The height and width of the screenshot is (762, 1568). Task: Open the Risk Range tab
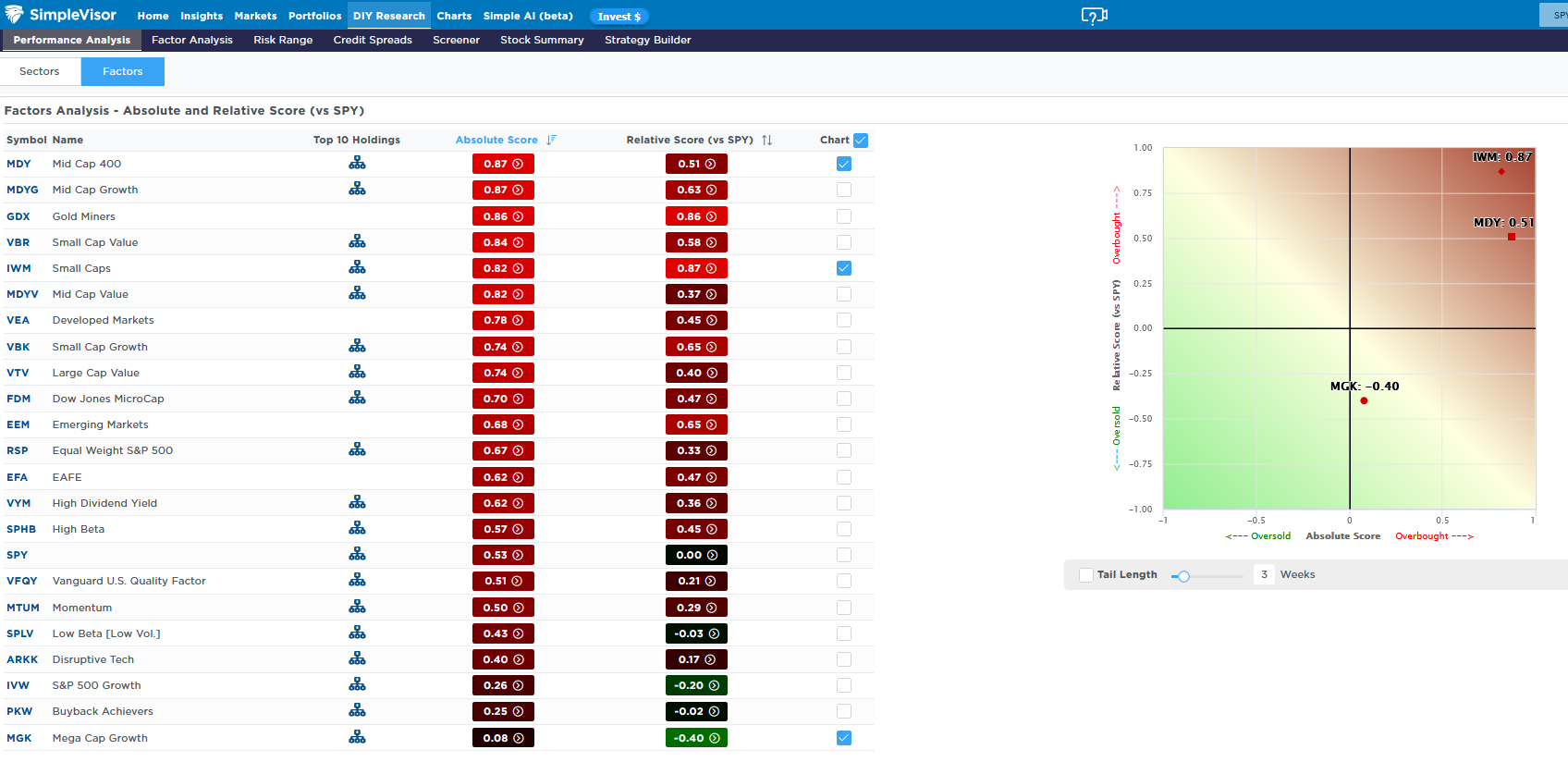(x=283, y=40)
